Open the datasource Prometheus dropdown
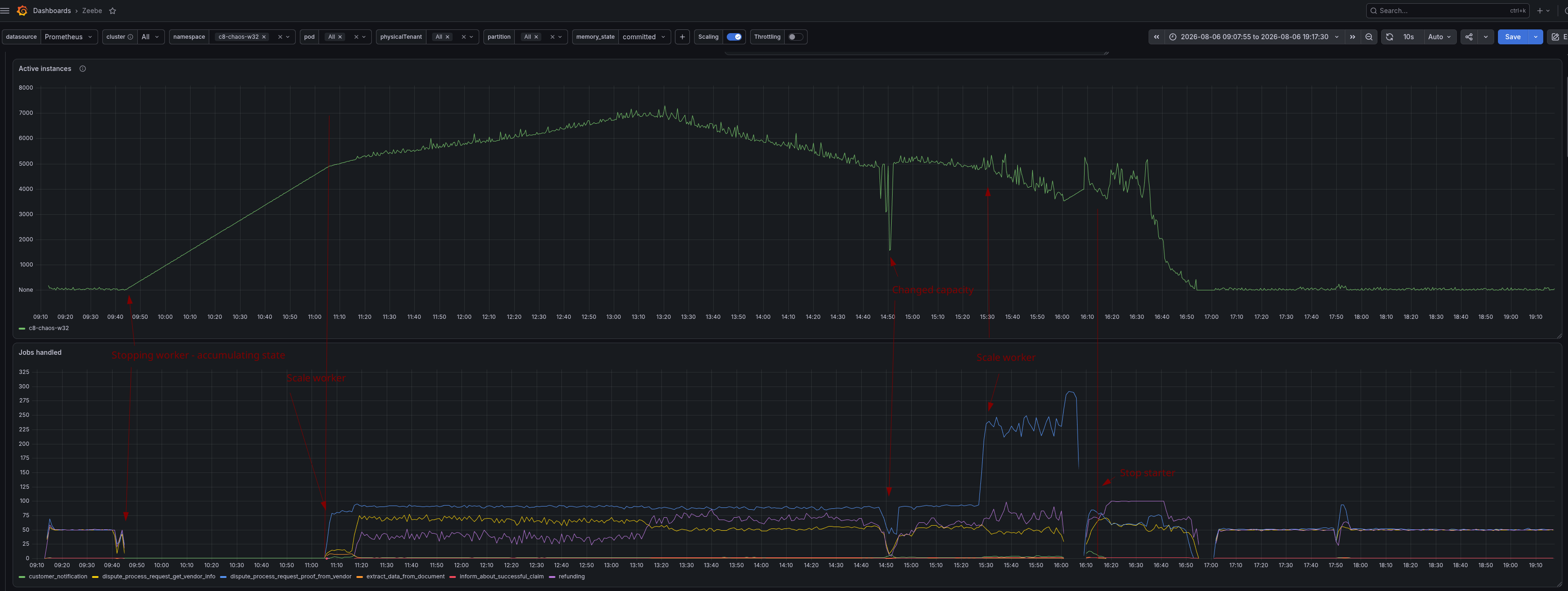This screenshot has height=591, width=1568. [69, 37]
